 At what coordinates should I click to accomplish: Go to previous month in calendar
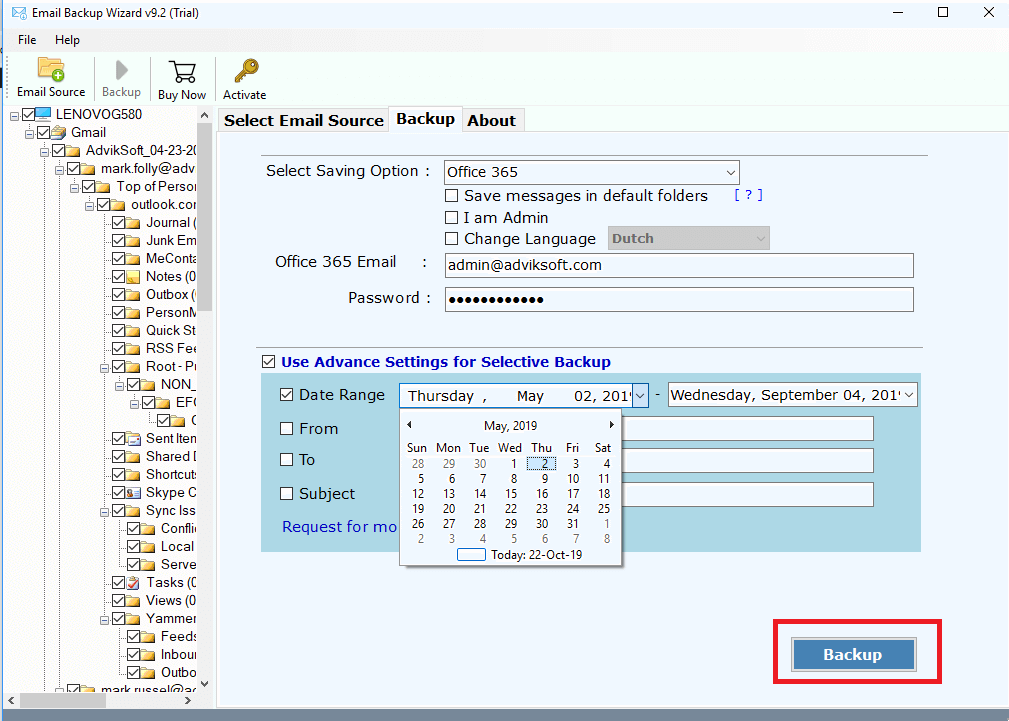tap(409, 425)
